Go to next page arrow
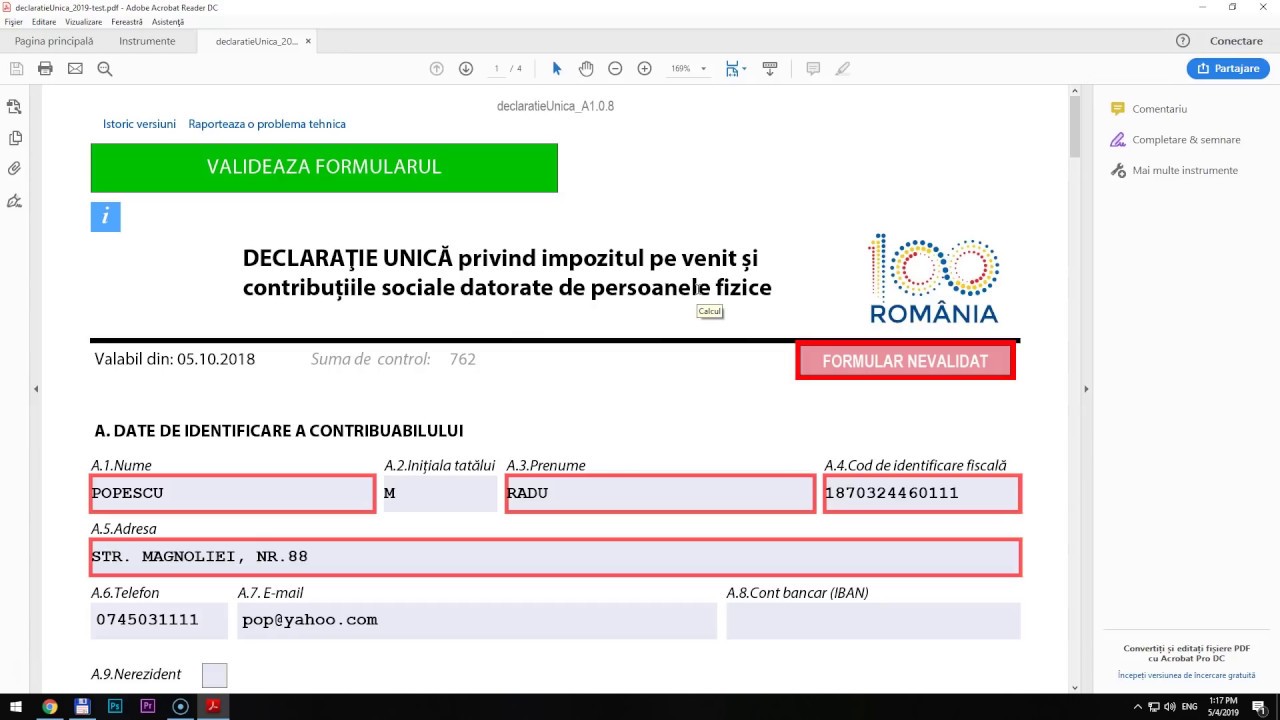 point(466,69)
